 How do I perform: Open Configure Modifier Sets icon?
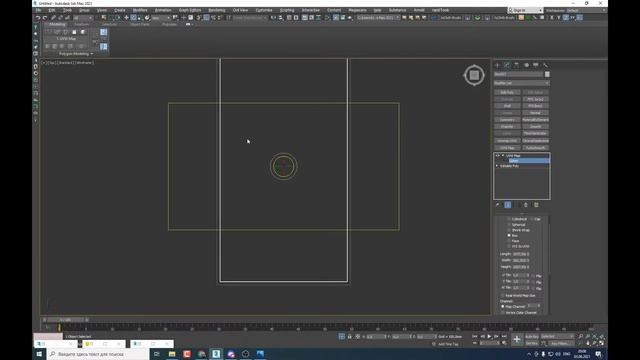coord(536,205)
